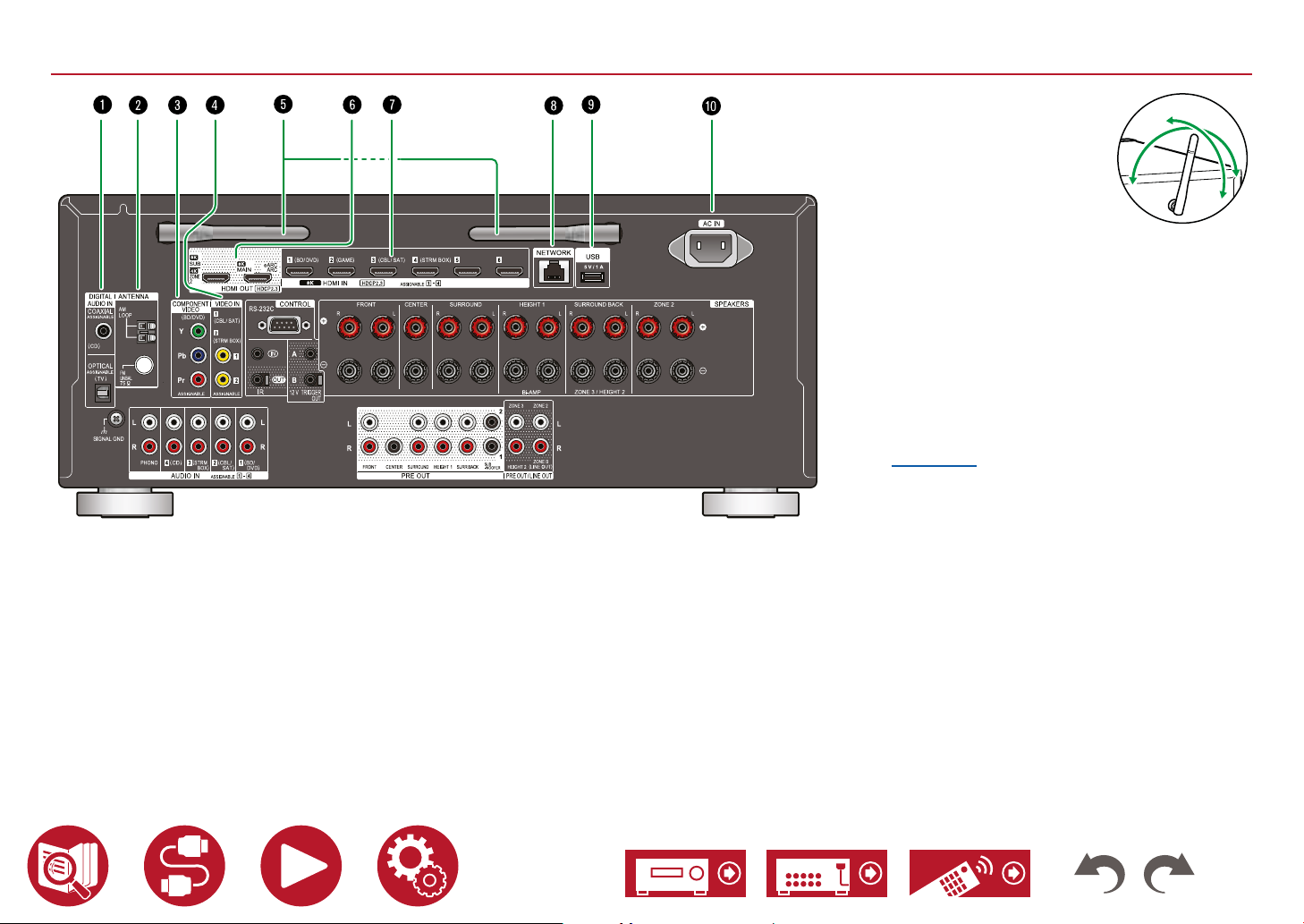
Task: Click callout number 10 above AC IN
Action: (x=711, y=106)
